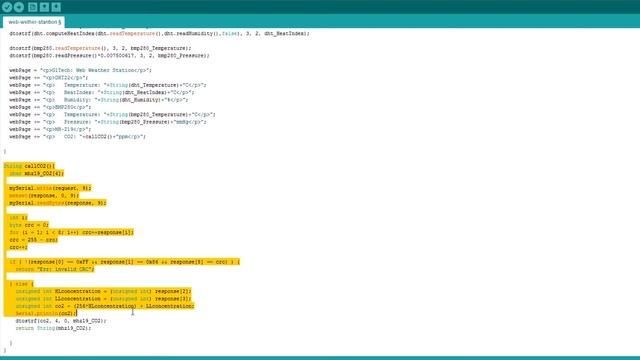This screenshot has height=360, width=640.
Task: Click the Open sketch up-arrow icon
Action: pyautogui.click(x=44, y=7)
